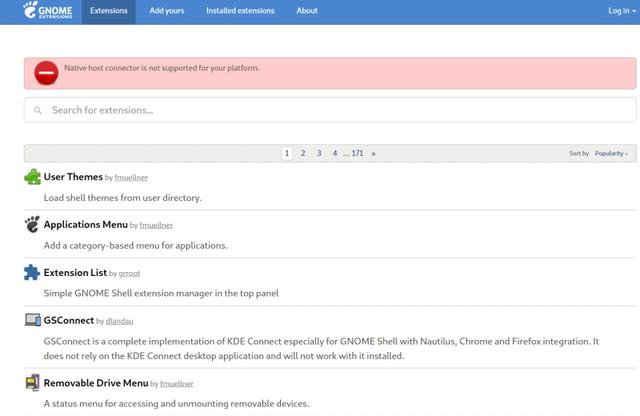The image size is (640, 416).
Task: Click 'Load shell themes from user directory.' text
Action: point(122,198)
